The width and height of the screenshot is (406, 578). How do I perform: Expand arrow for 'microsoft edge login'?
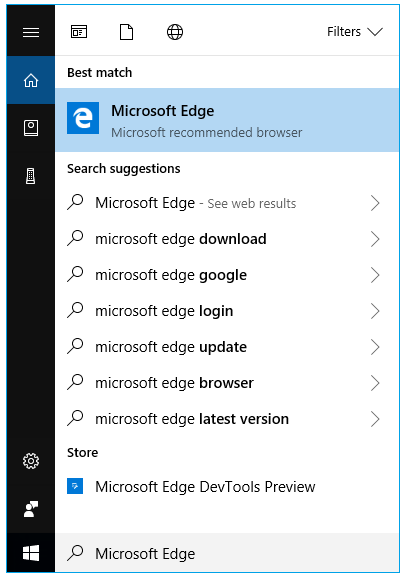coord(375,311)
